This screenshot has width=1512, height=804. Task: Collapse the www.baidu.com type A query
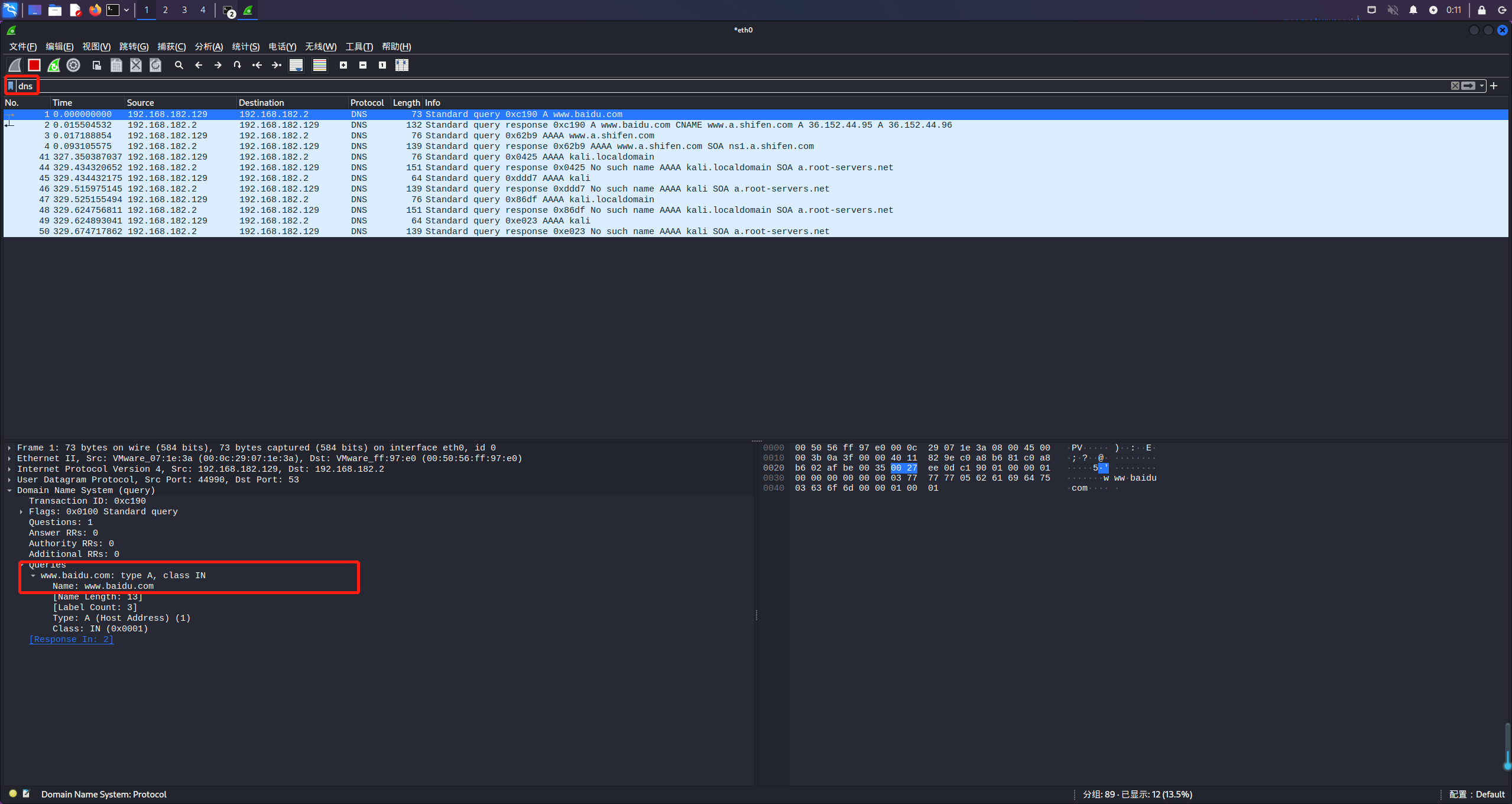(33, 576)
